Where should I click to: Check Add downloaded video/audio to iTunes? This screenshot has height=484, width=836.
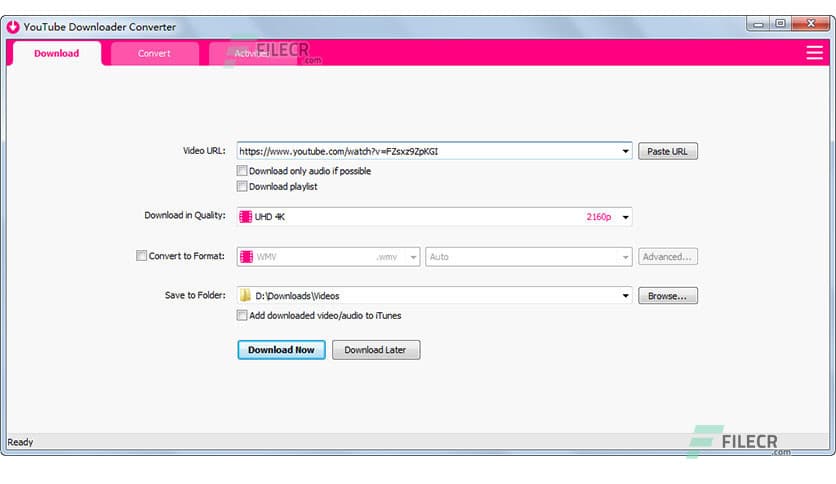pos(242,315)
